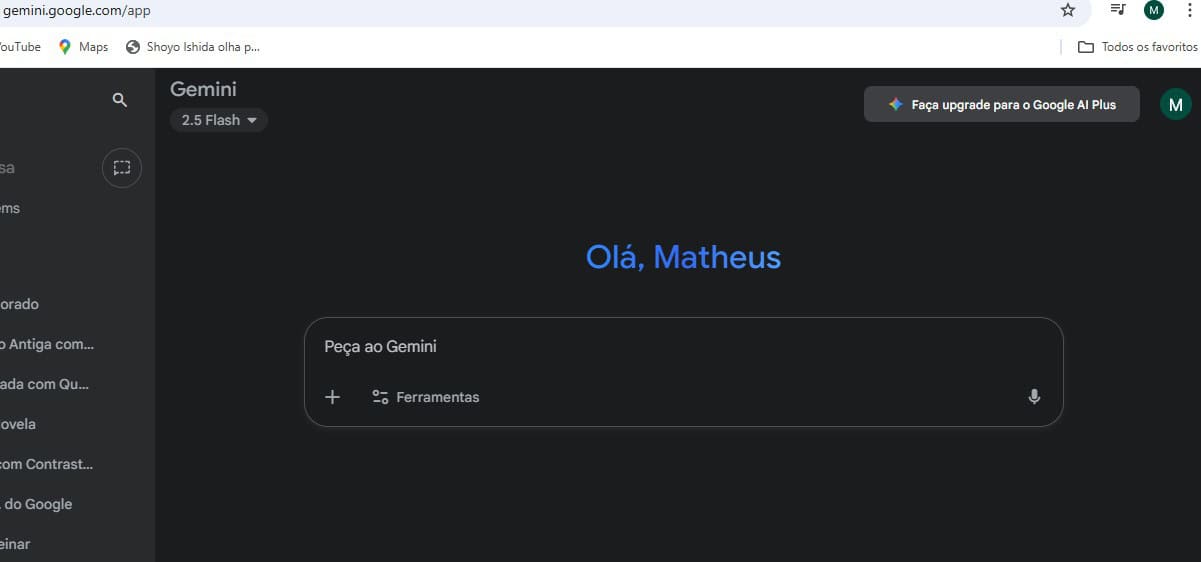Open the Maps bookmark
The height and width of the screenshot is (562, 1201).
point(83,47)
